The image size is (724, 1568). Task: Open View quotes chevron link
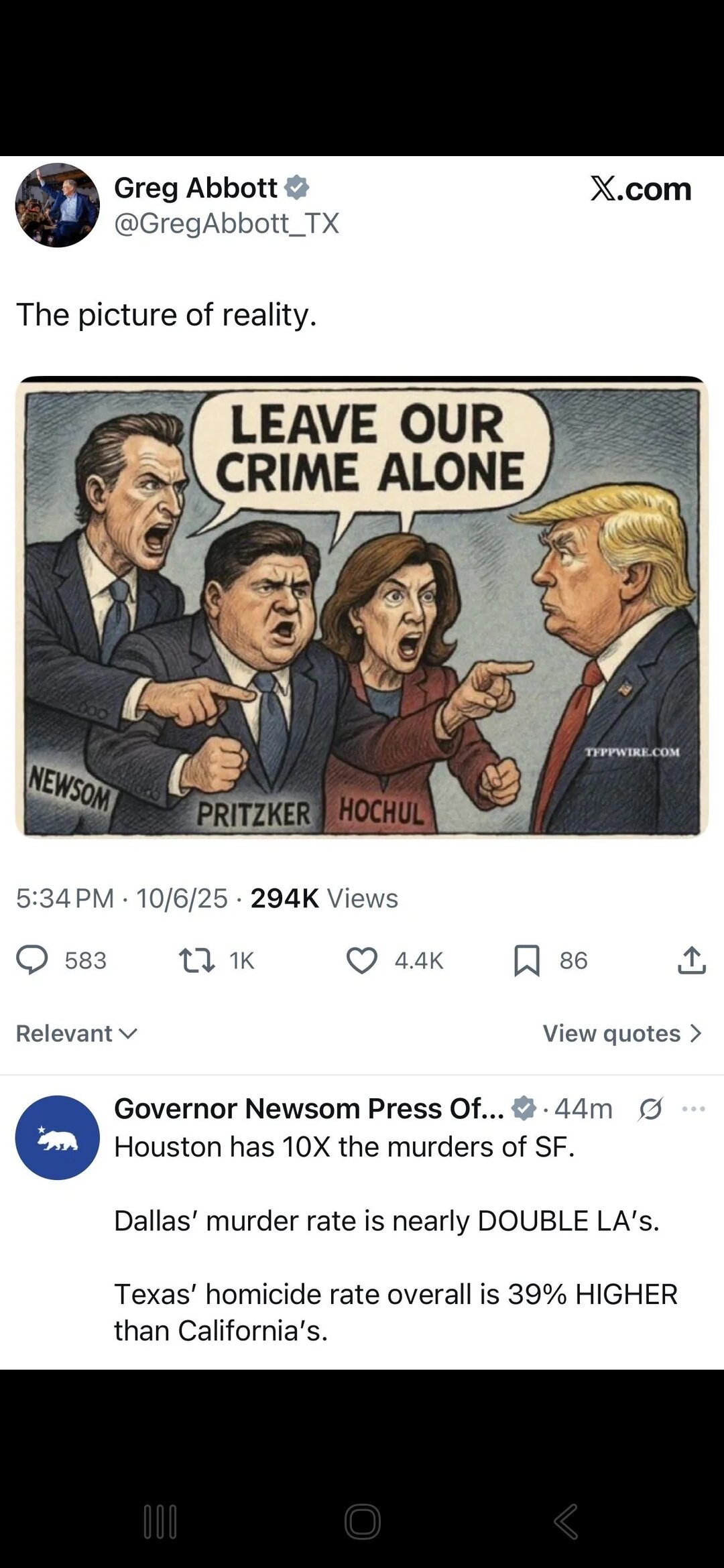(622, 1033)
